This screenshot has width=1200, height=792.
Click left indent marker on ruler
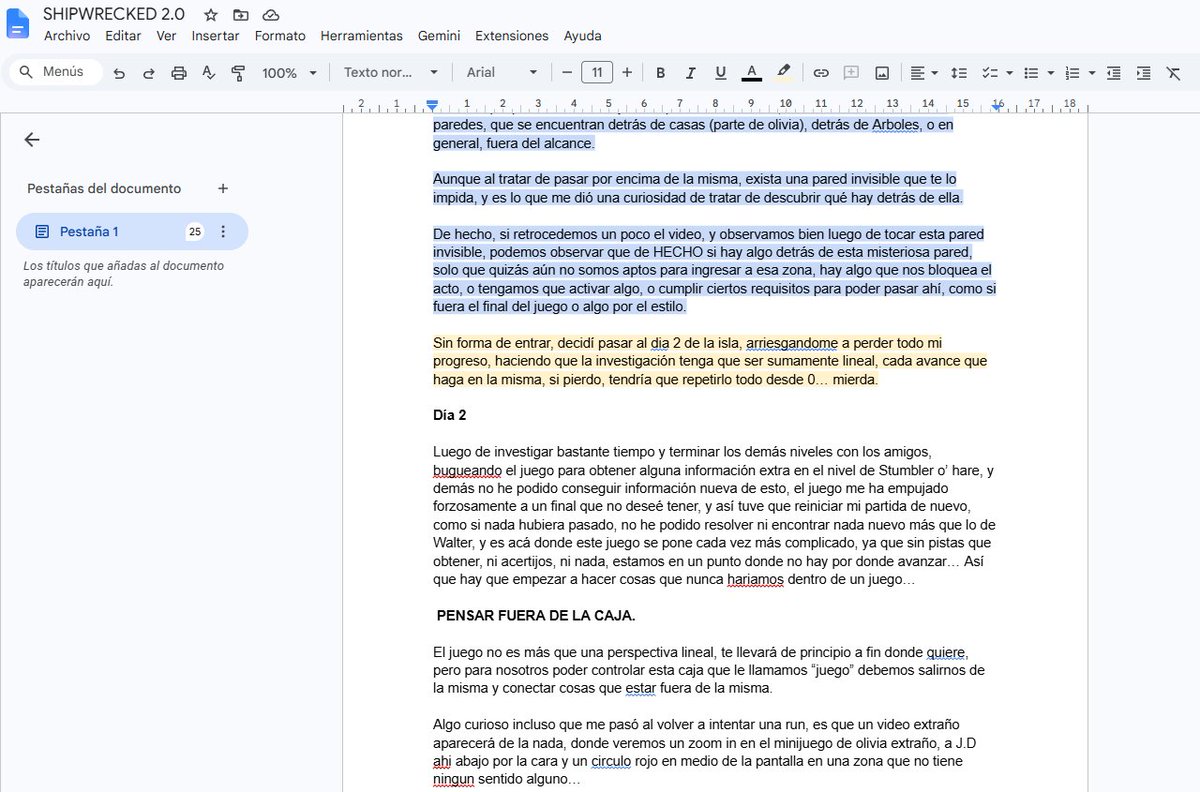tap(432, 104)
